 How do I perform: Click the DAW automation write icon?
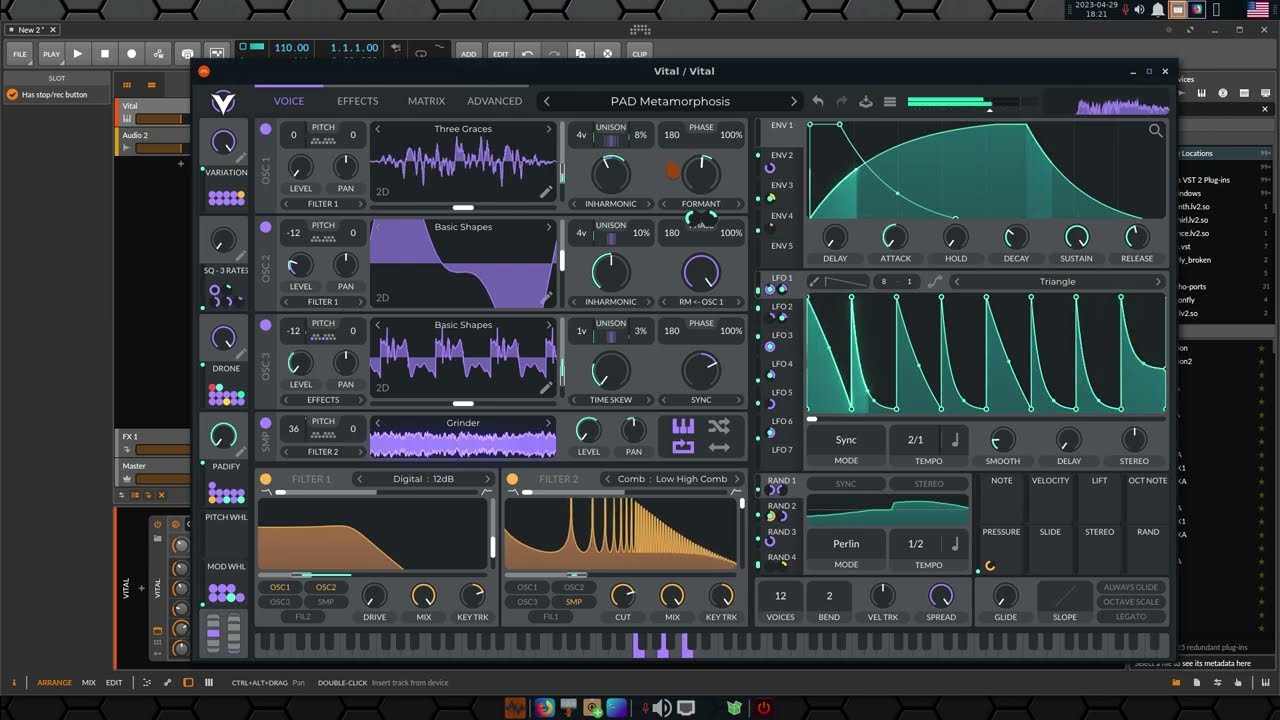[x=158, y=53]
